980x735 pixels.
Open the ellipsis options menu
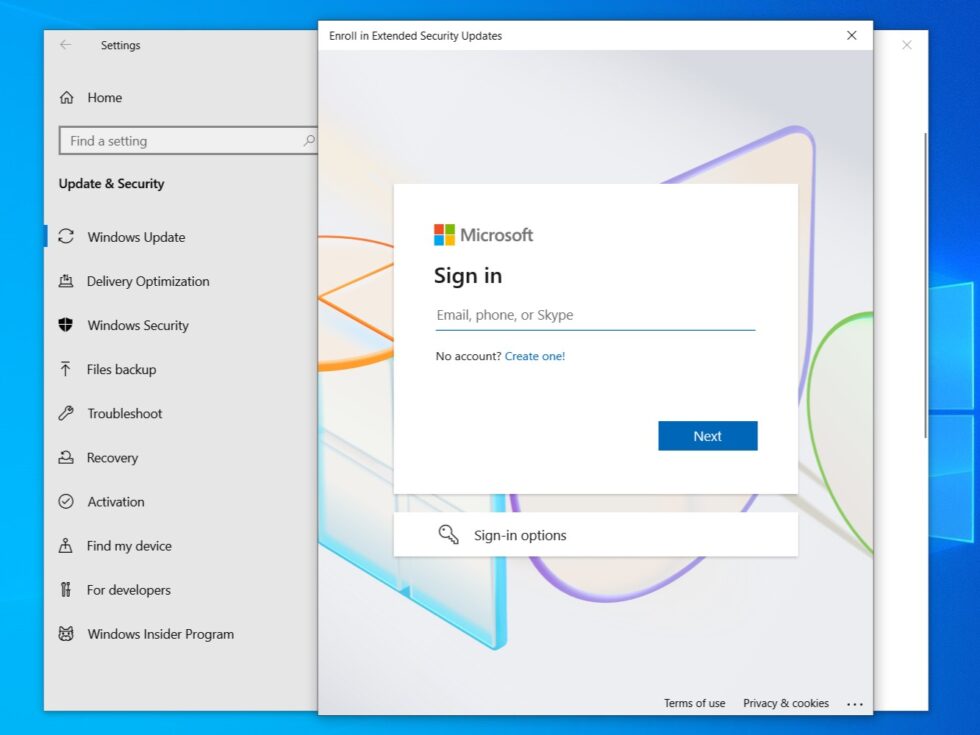click(855, 703)
